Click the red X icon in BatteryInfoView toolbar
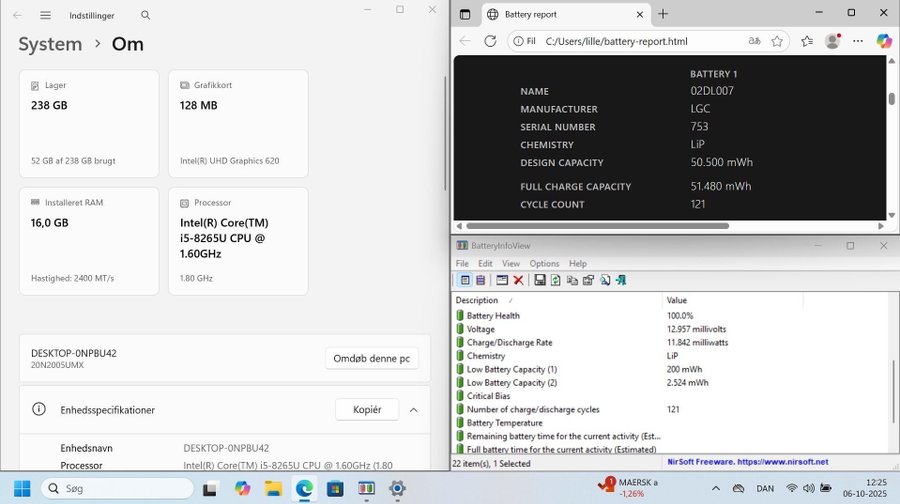The height and width of the screenshot is (504, 900). (x=518, y=280)
